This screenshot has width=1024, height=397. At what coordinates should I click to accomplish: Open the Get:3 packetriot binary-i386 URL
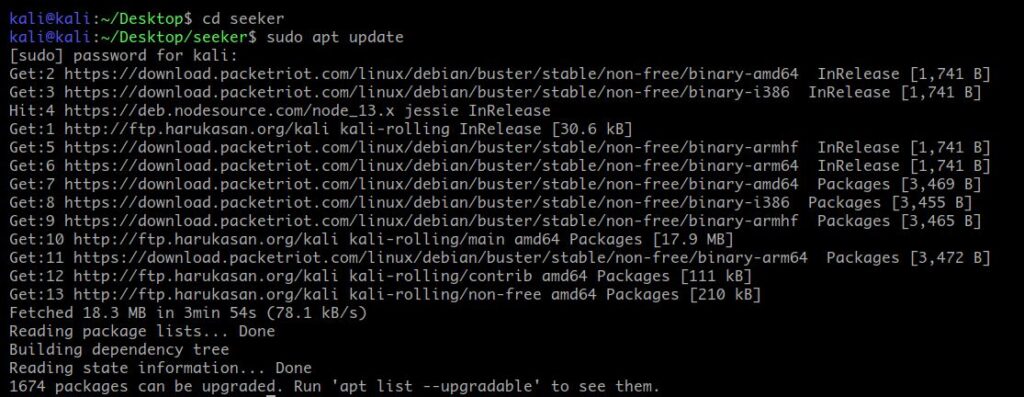pos(426,92)
